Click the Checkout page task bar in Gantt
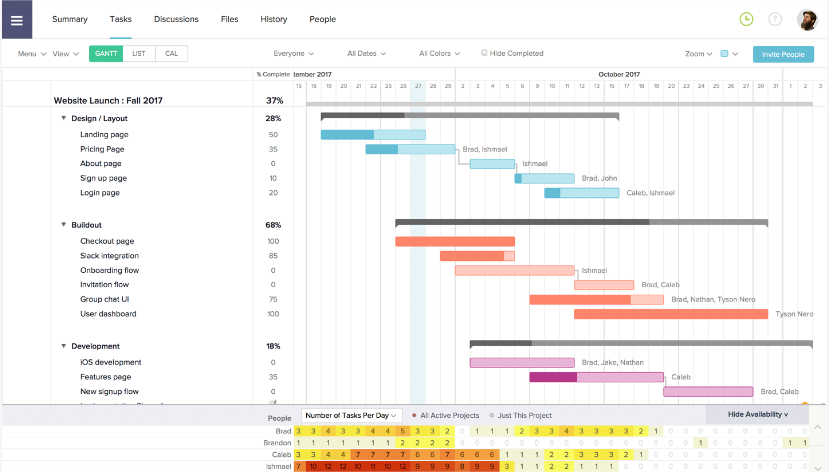Viewport: 829px width, 472px height. [454, 241]
